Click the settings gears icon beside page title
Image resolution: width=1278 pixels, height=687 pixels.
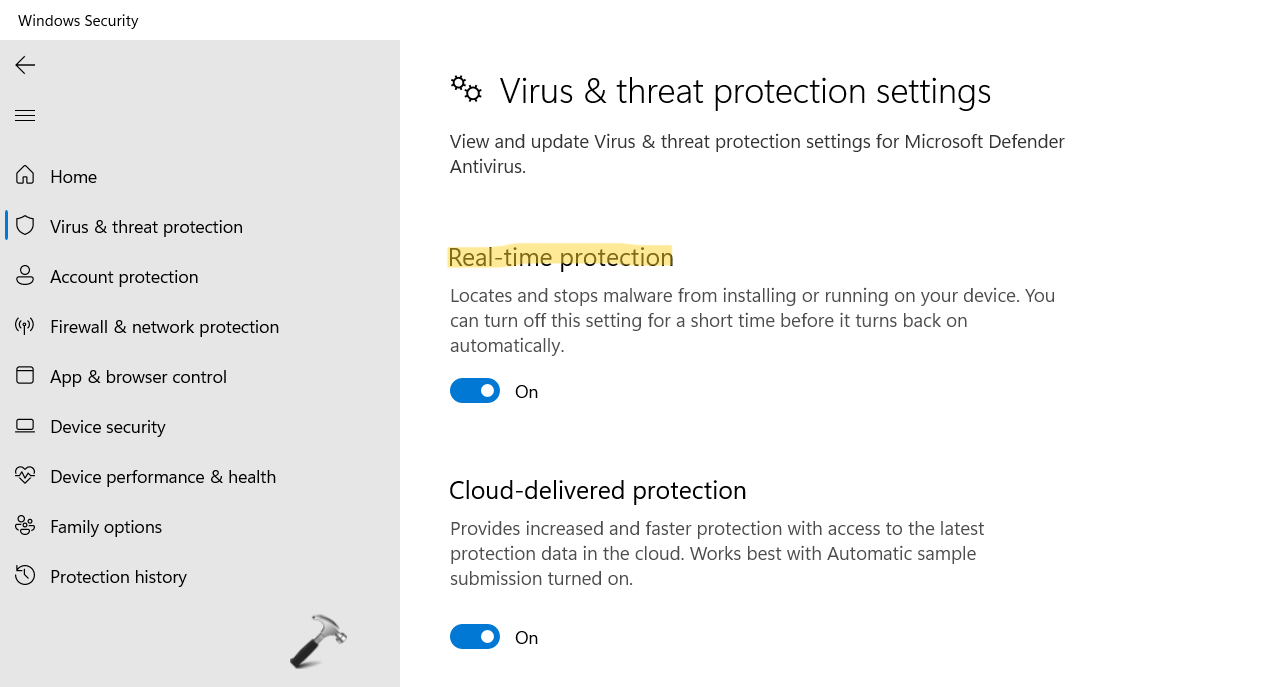[x=466, y=90]
